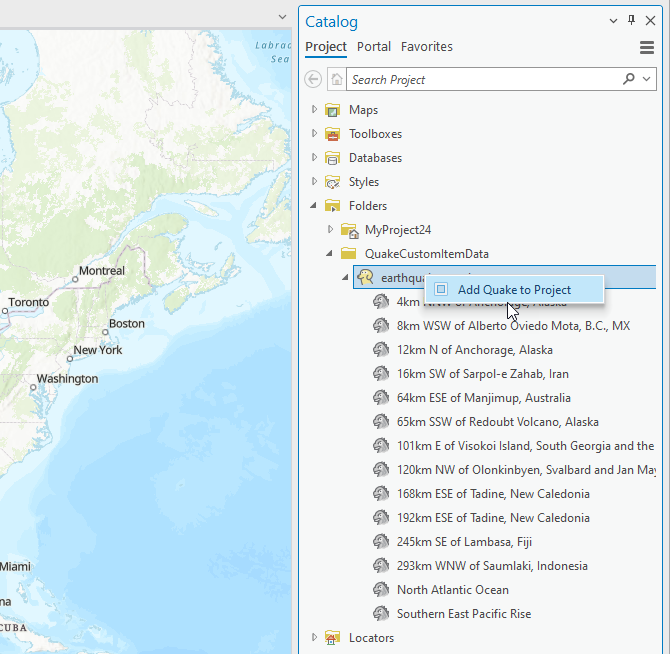Click quake icon for 12km N of Anchorage

[x=381, y=349]
